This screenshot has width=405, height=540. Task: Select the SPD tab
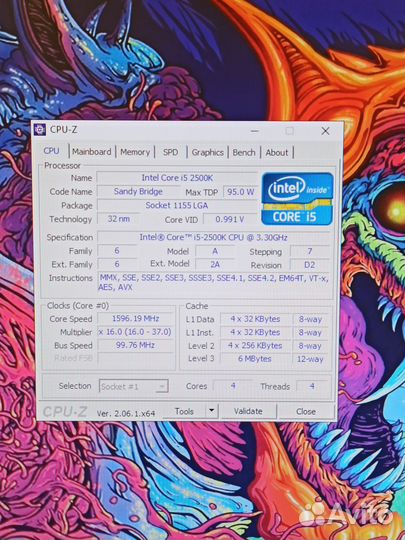pos(170,152)
